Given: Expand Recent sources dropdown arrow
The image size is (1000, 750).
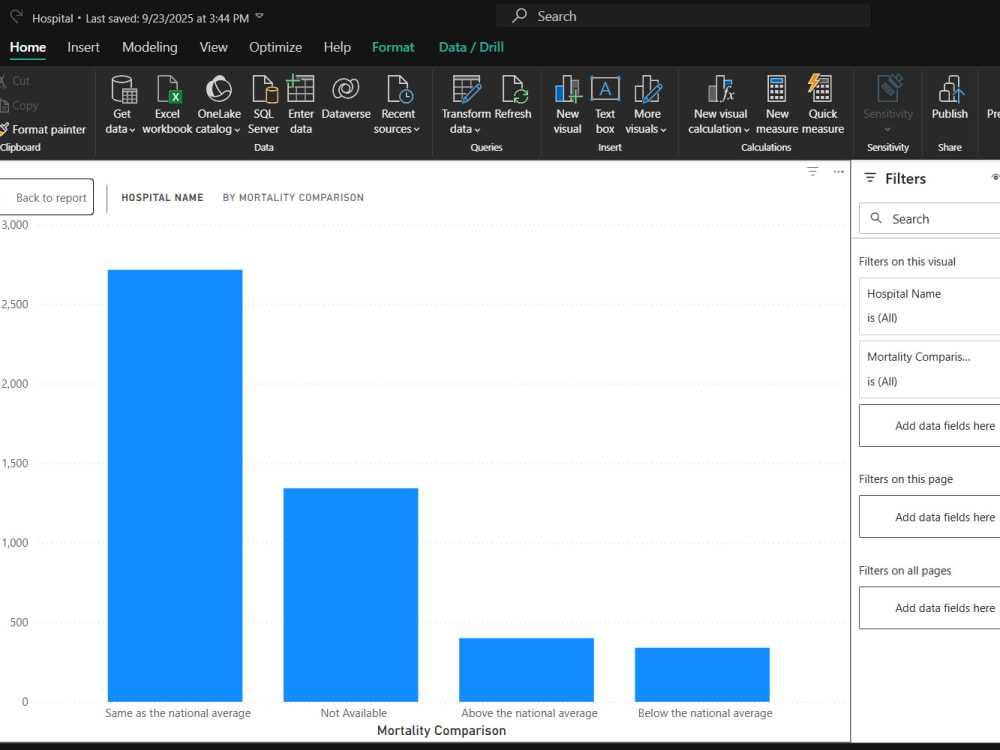Looking at the screenshot, I should (416, 129).
